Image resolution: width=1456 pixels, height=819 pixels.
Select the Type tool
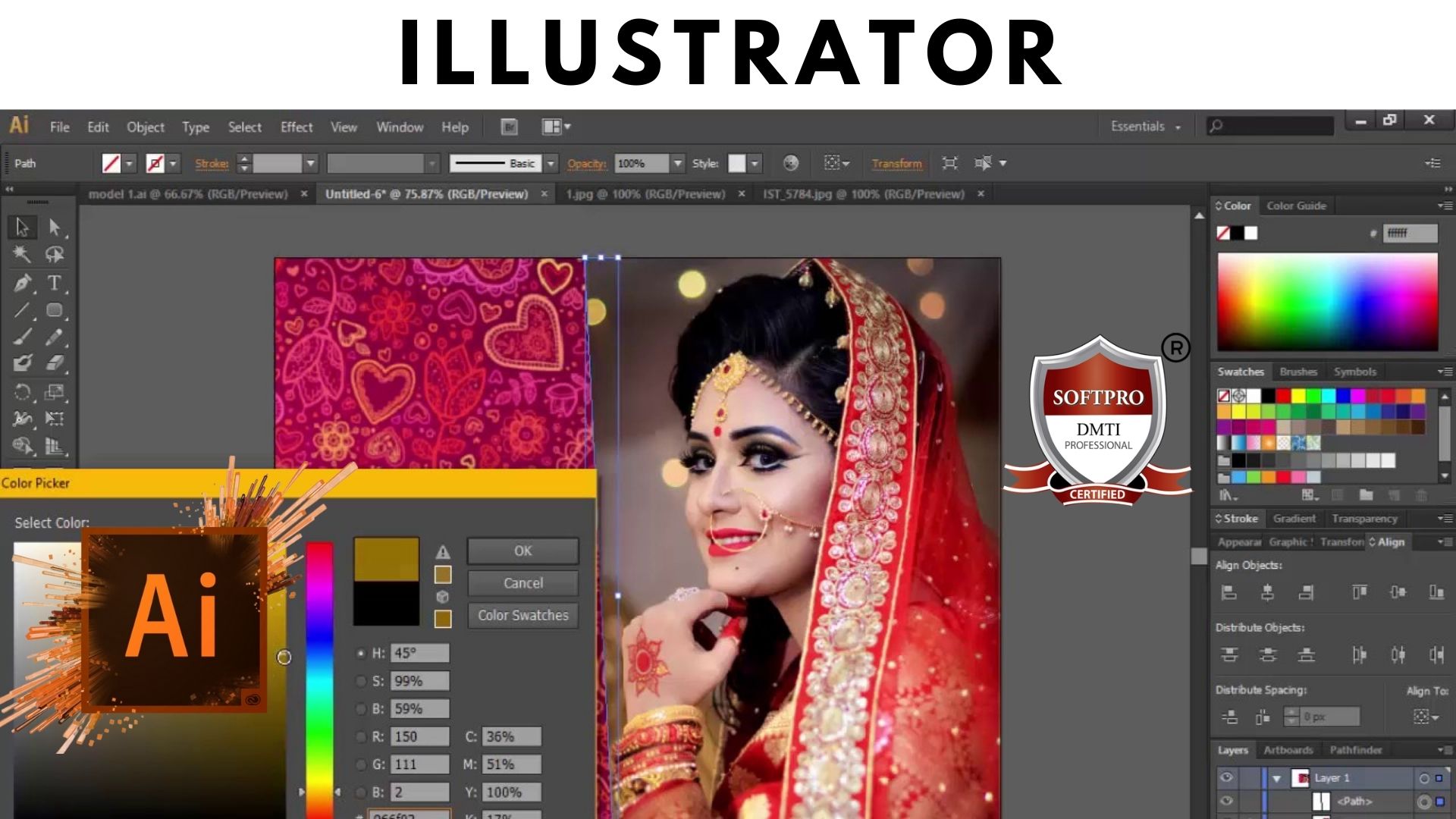(x=54, y=283)
